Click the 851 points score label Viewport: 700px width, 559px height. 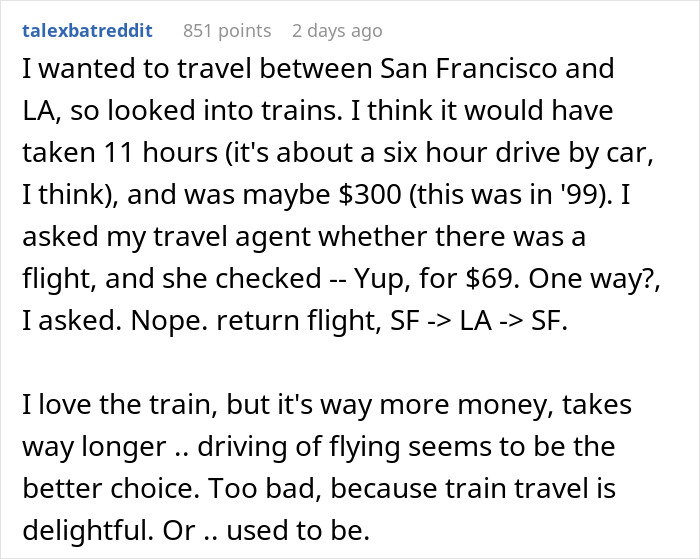[228, 30]
